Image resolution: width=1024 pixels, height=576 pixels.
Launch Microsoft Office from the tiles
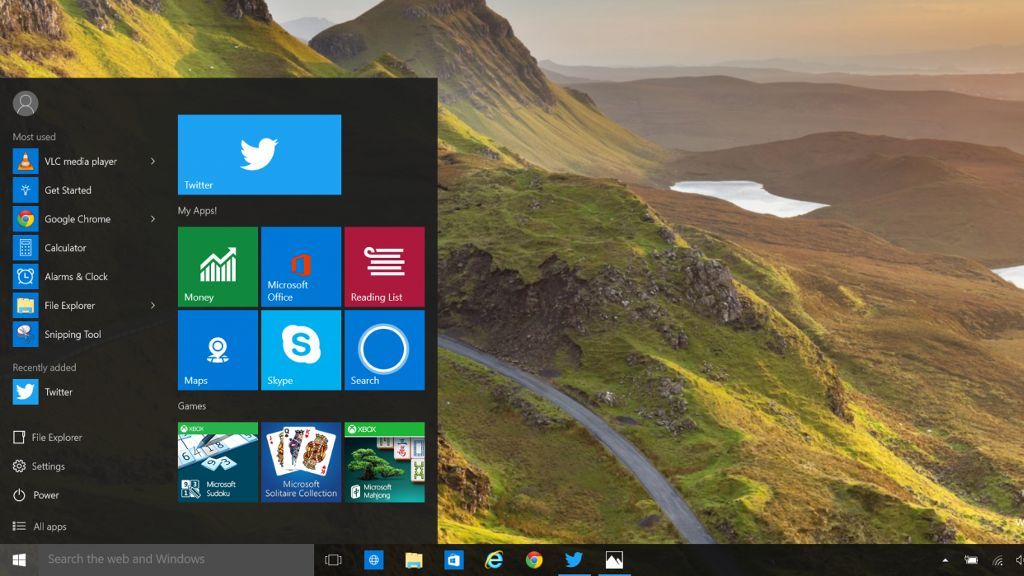(301, 265)
